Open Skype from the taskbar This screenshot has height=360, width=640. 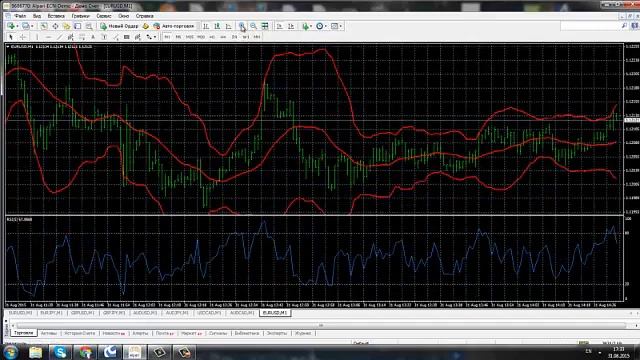pos(60,352)
